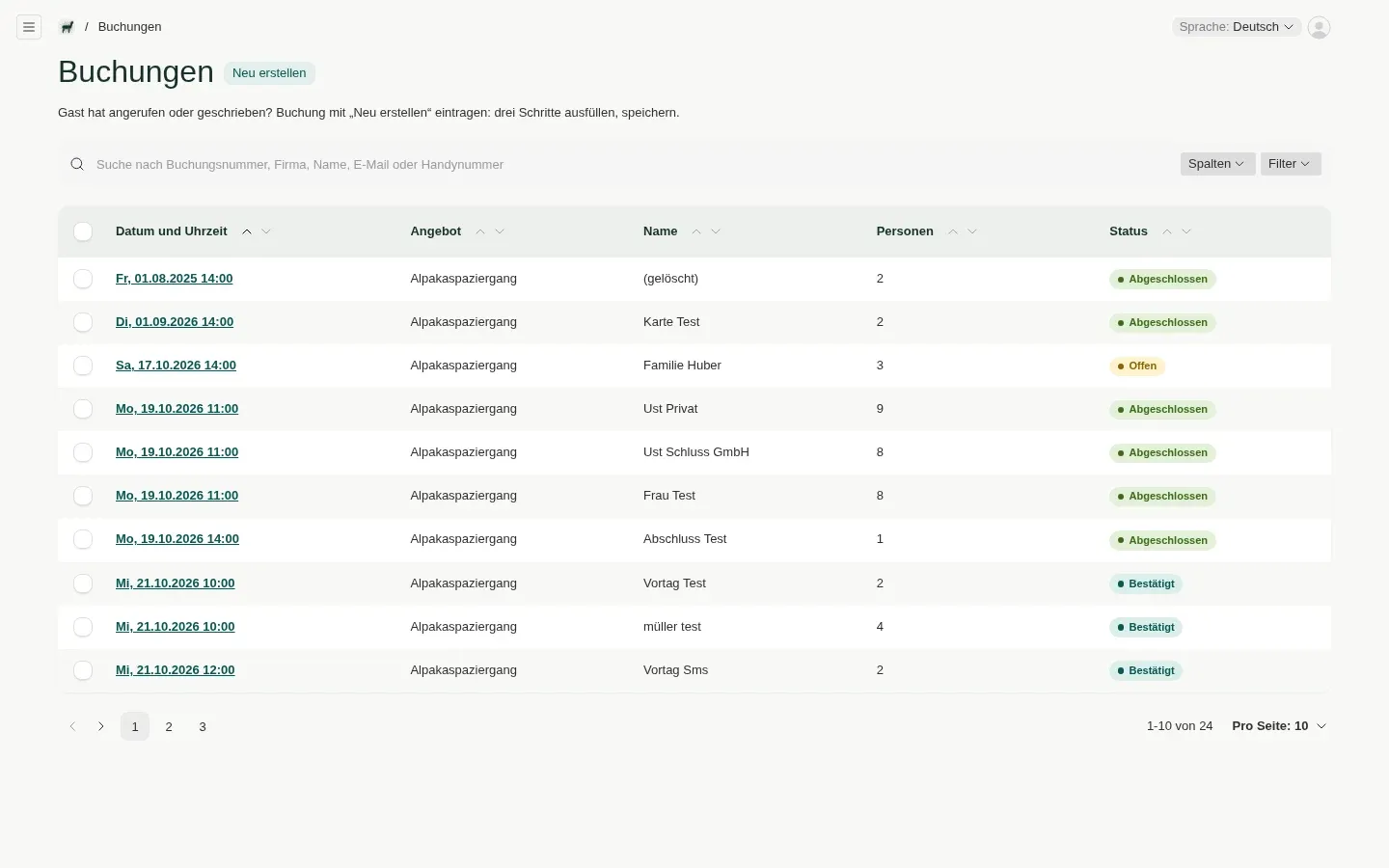Sort Status column ascending
1389x868 pixels.
point(1167,231)
